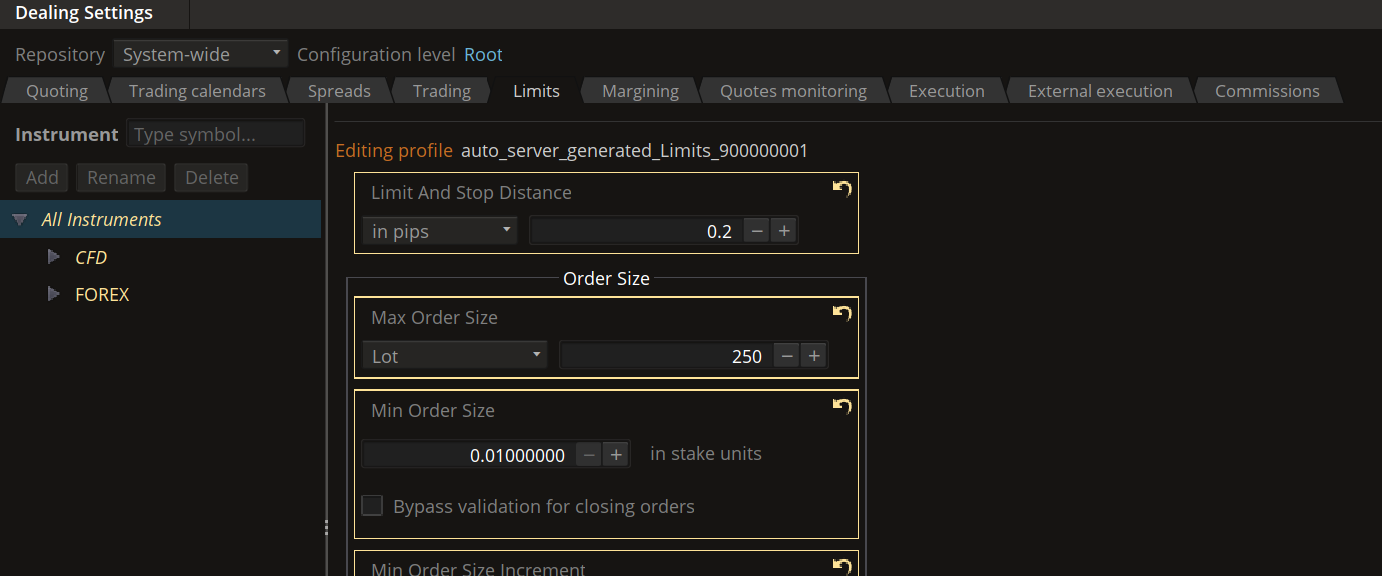
Task: Click the Root configuration level link
Action: click(483, 55)
